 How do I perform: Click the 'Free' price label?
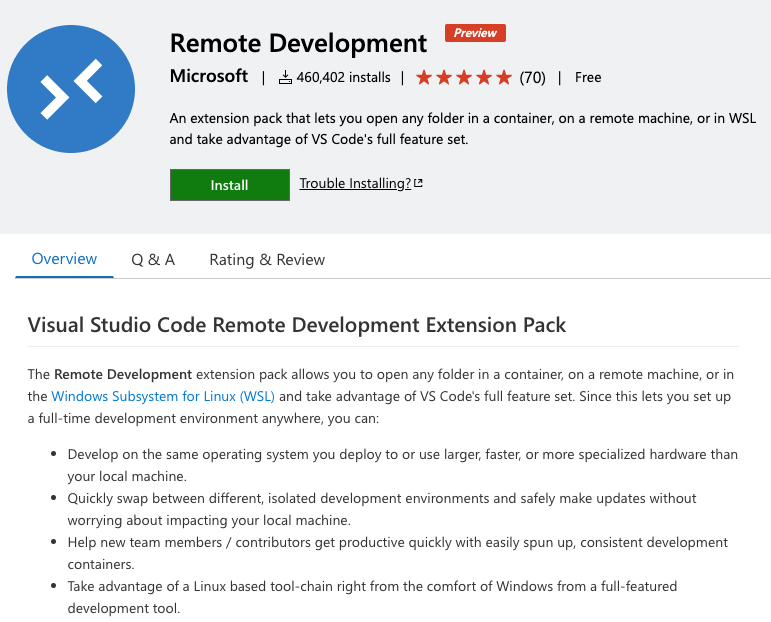click(x=588, y=77)
